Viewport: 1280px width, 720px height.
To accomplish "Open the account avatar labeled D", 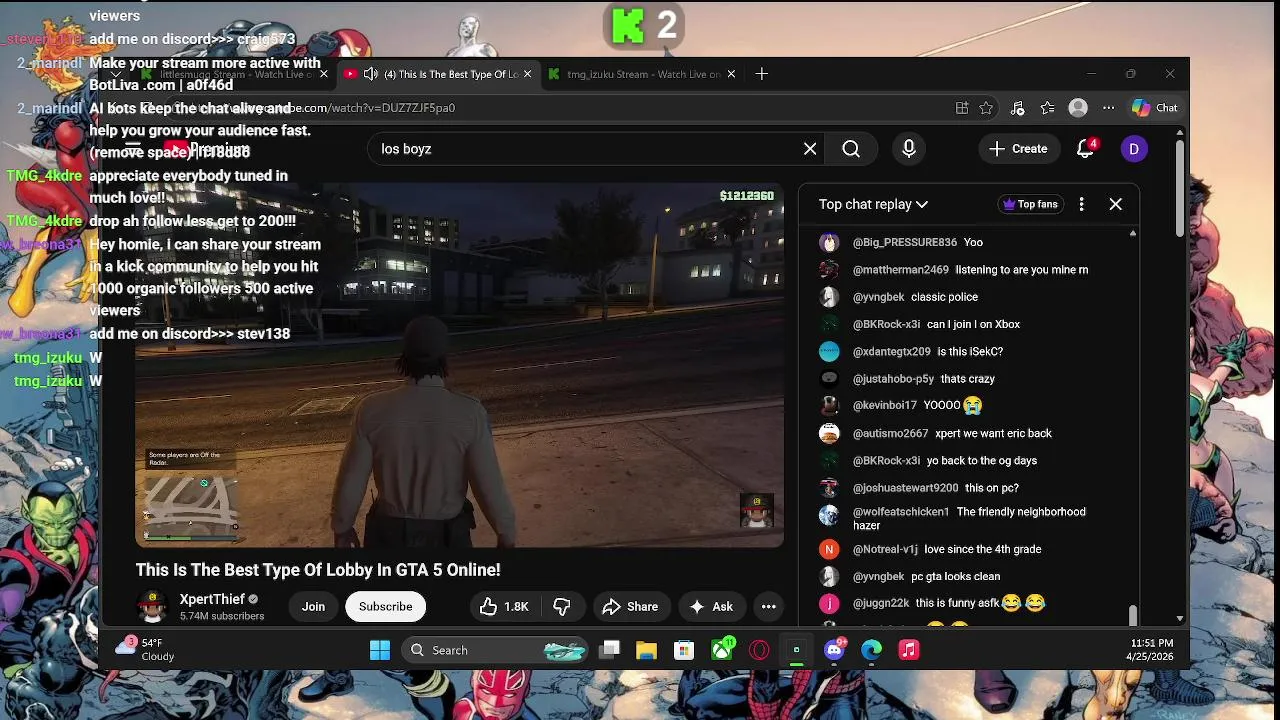I will 1133,149.
